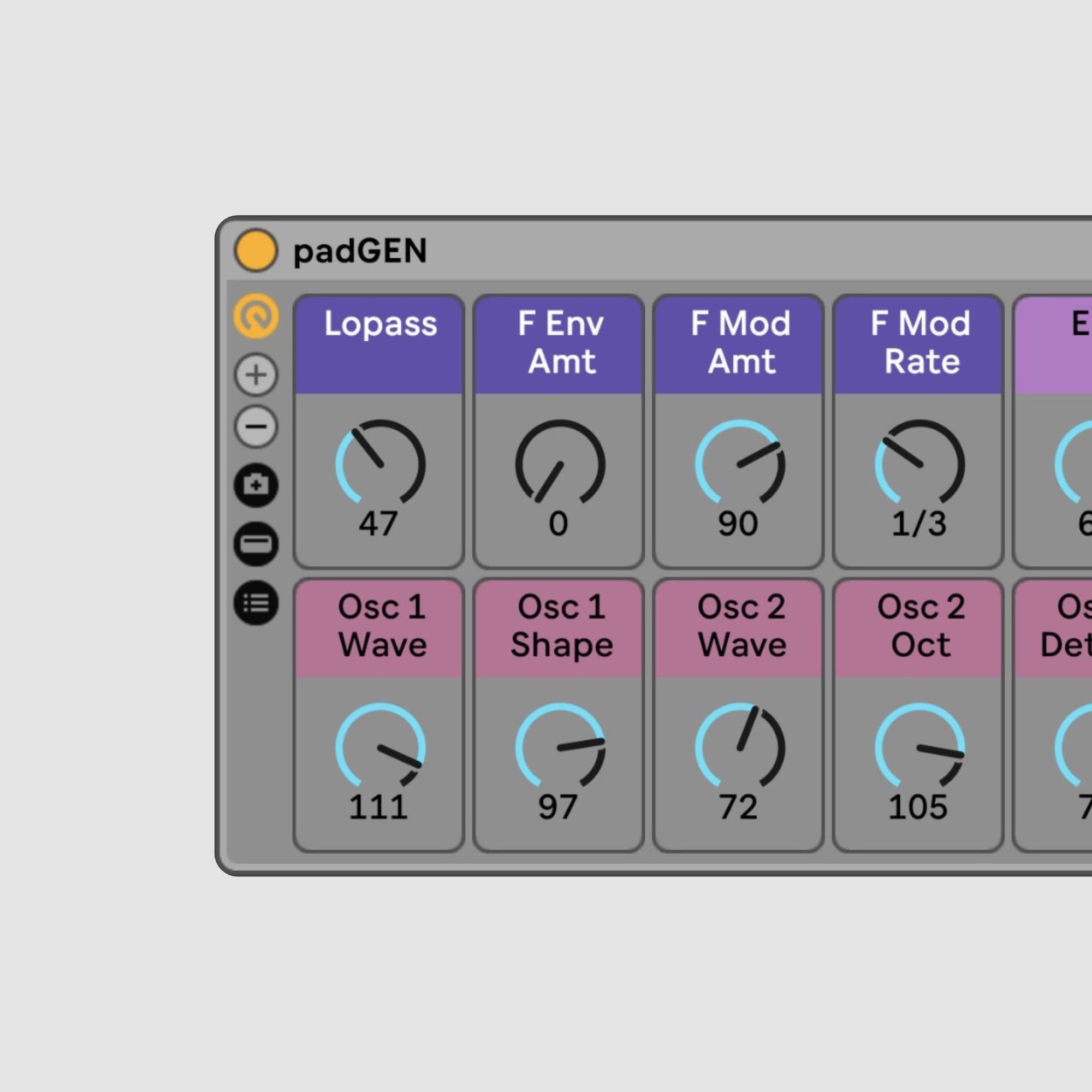
Task: Click the F Mod Rate knob
Action: click(919, 464)
